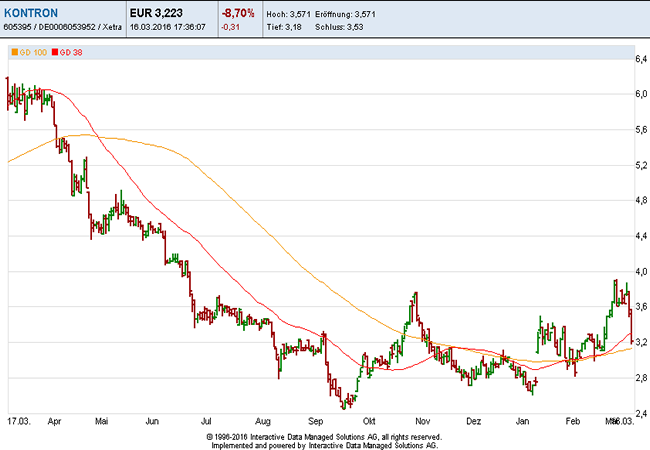Click the 6,4 price axis label
The image size is (650, 450).
[x=641, y=60]
